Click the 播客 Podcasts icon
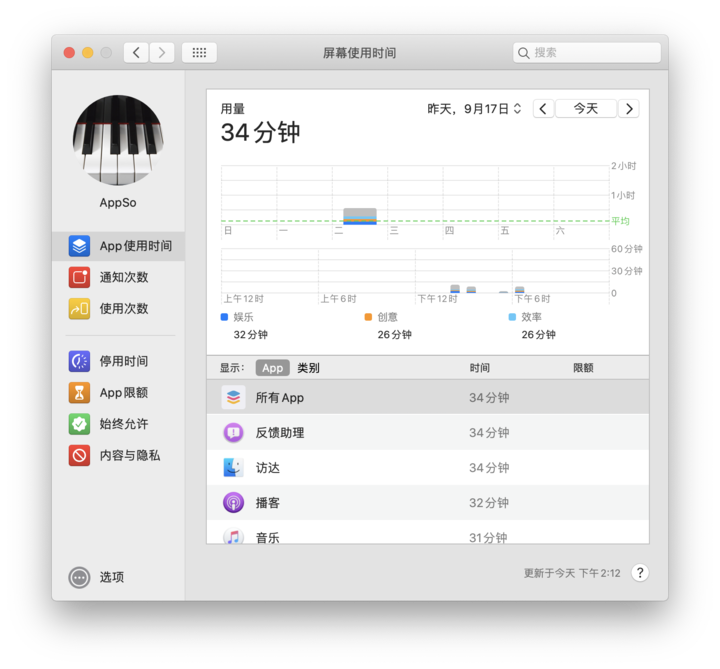The image size is (720, 669). [x=233, y=502]
